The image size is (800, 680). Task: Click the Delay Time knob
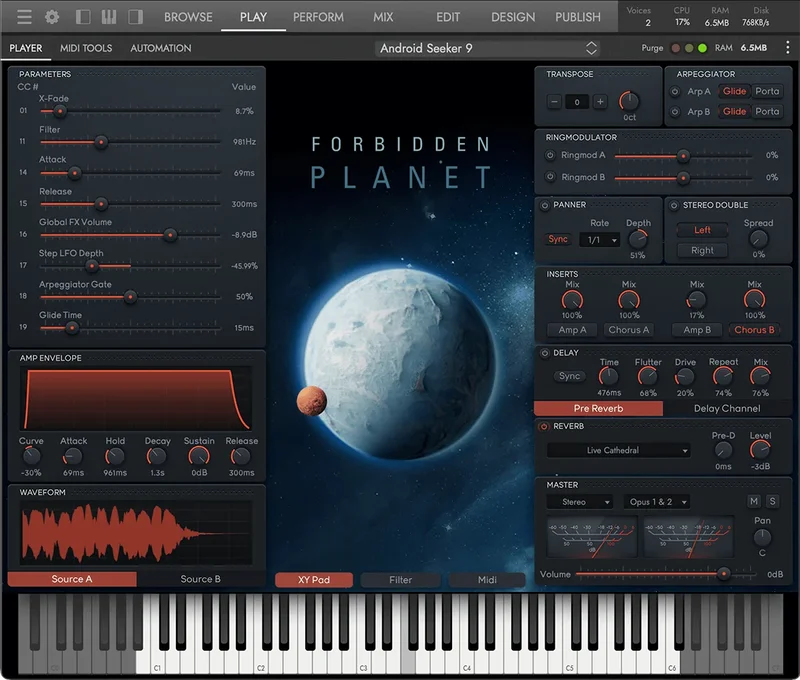tap(608, 377)
